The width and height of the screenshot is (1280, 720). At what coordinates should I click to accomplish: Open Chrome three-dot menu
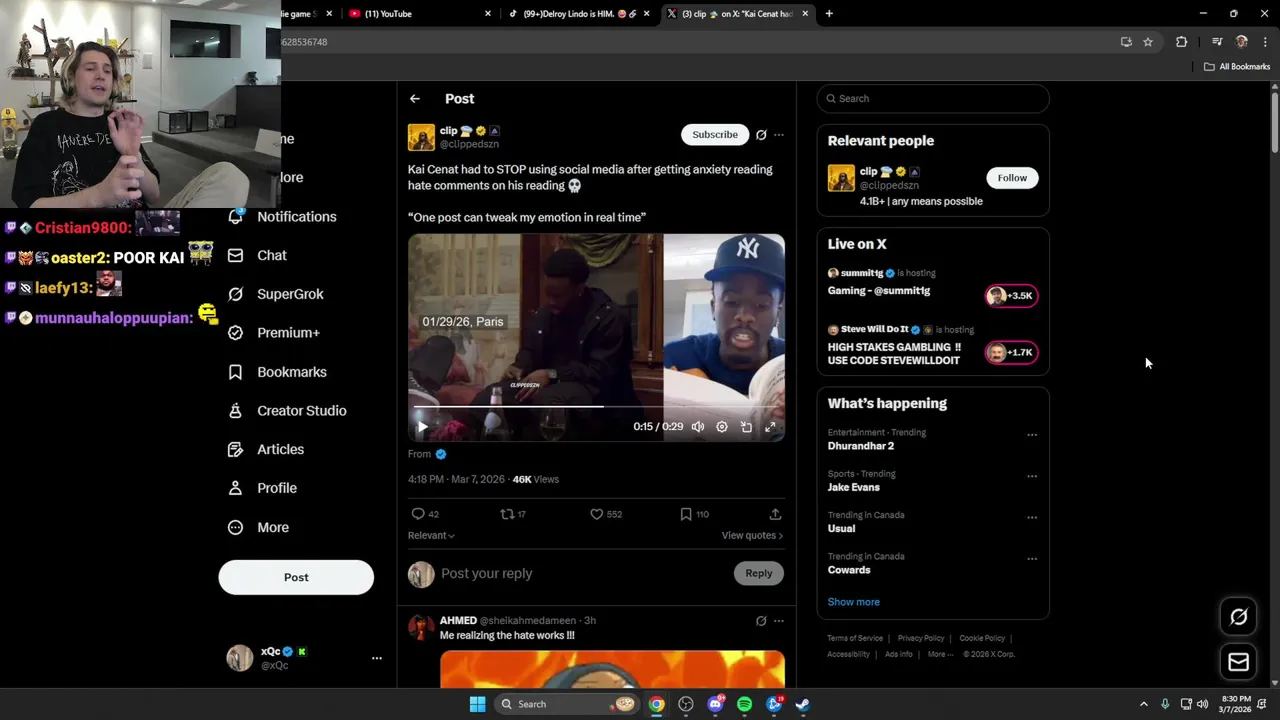point(1265,42)
